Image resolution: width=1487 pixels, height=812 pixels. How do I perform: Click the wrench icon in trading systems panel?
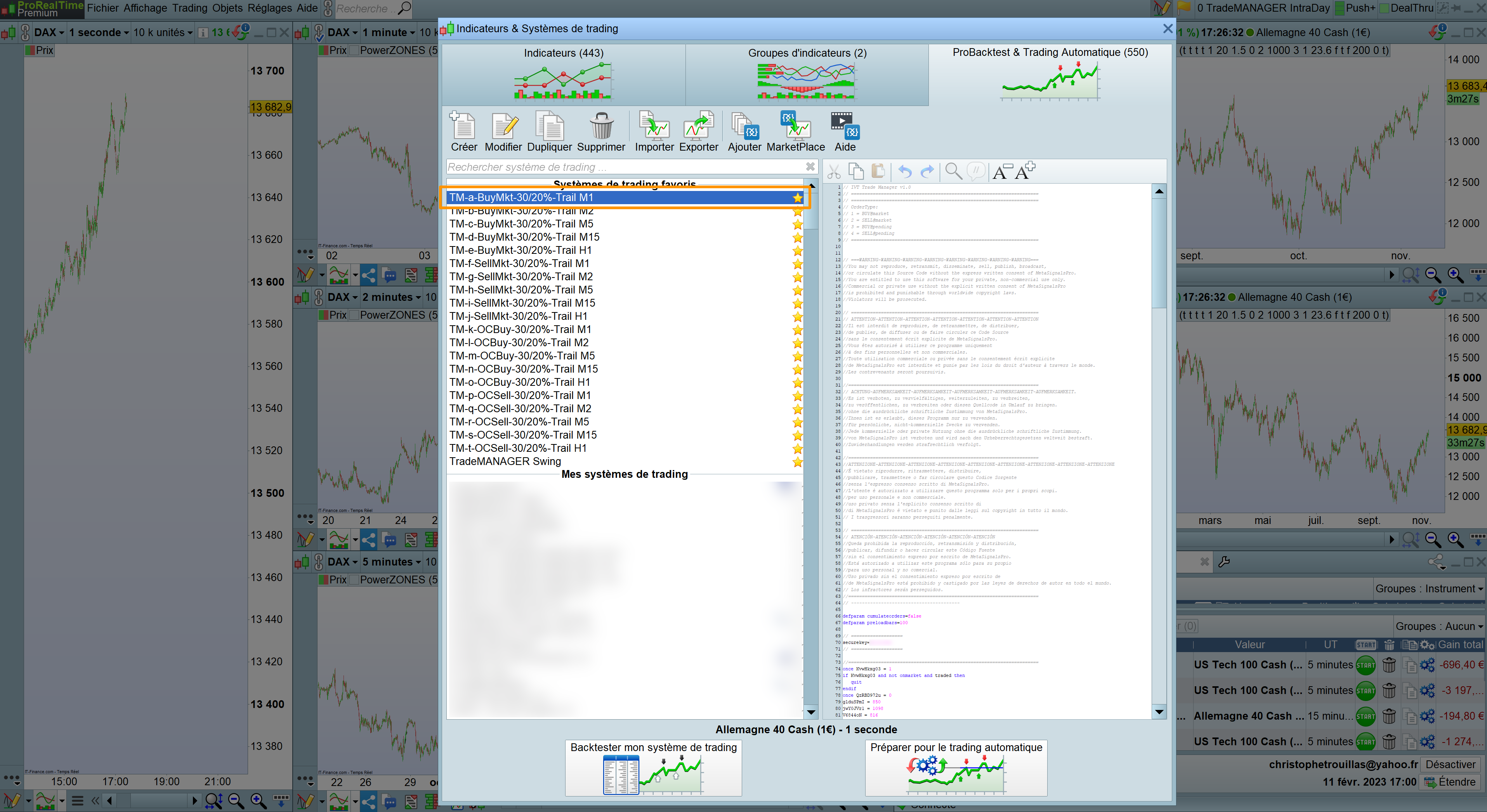(1224, 562)
